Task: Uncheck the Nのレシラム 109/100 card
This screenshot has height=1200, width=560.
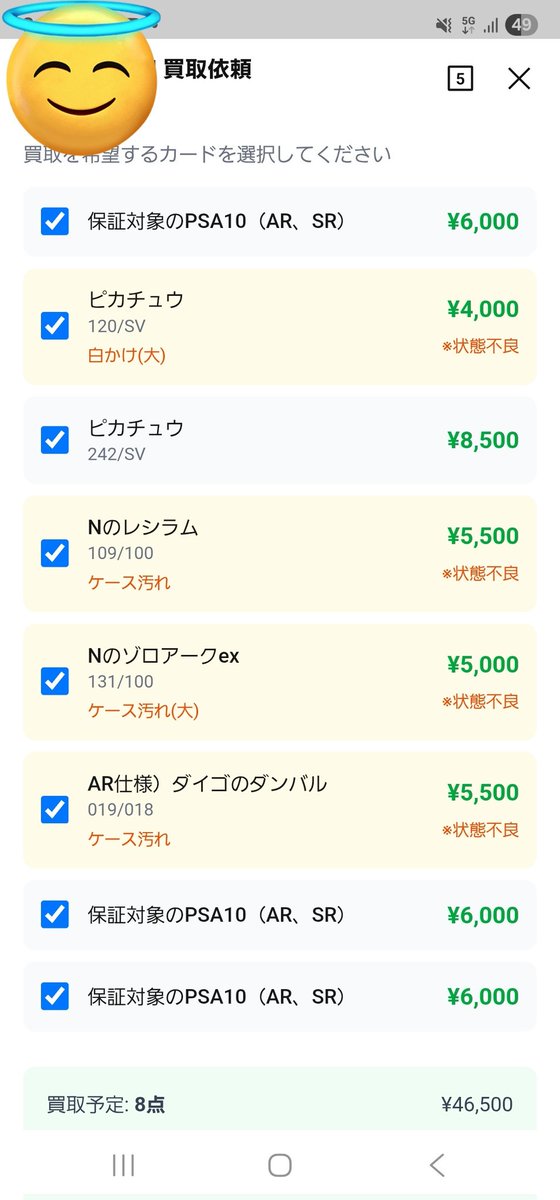Action: [x=55, y=553]
